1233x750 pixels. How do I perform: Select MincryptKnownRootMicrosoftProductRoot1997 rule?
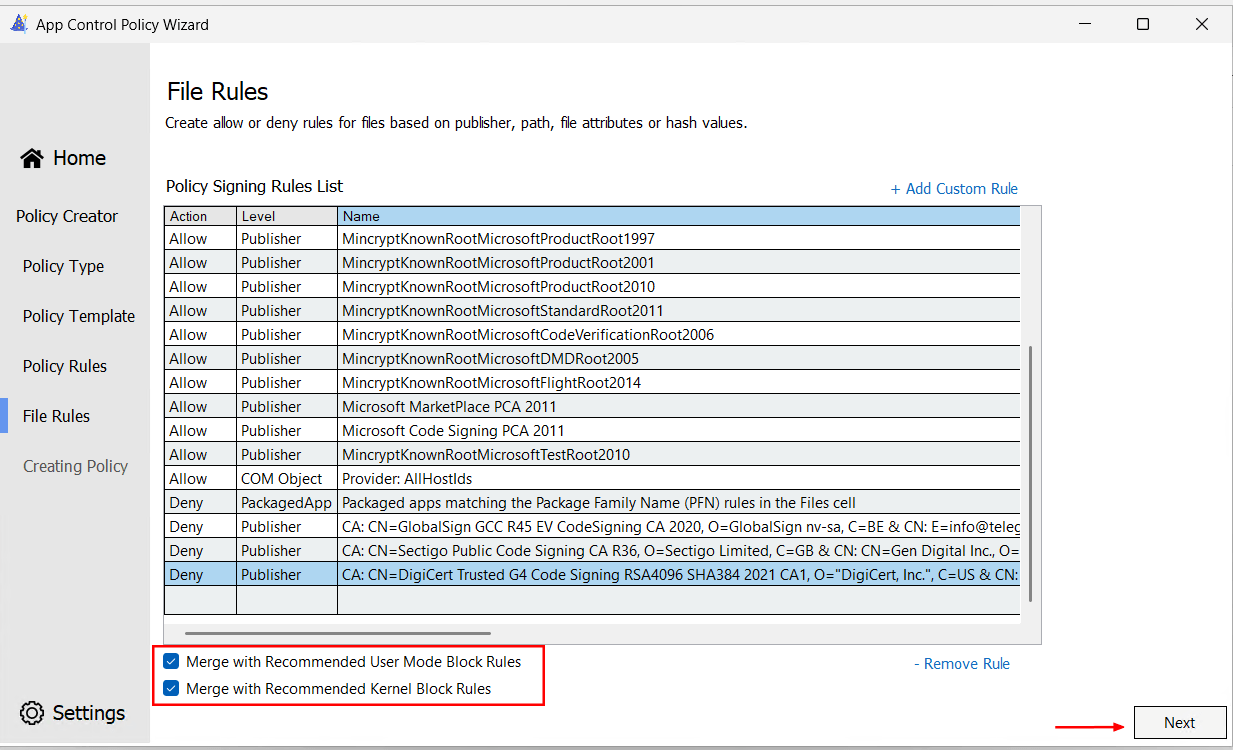(x=592, y=239)
